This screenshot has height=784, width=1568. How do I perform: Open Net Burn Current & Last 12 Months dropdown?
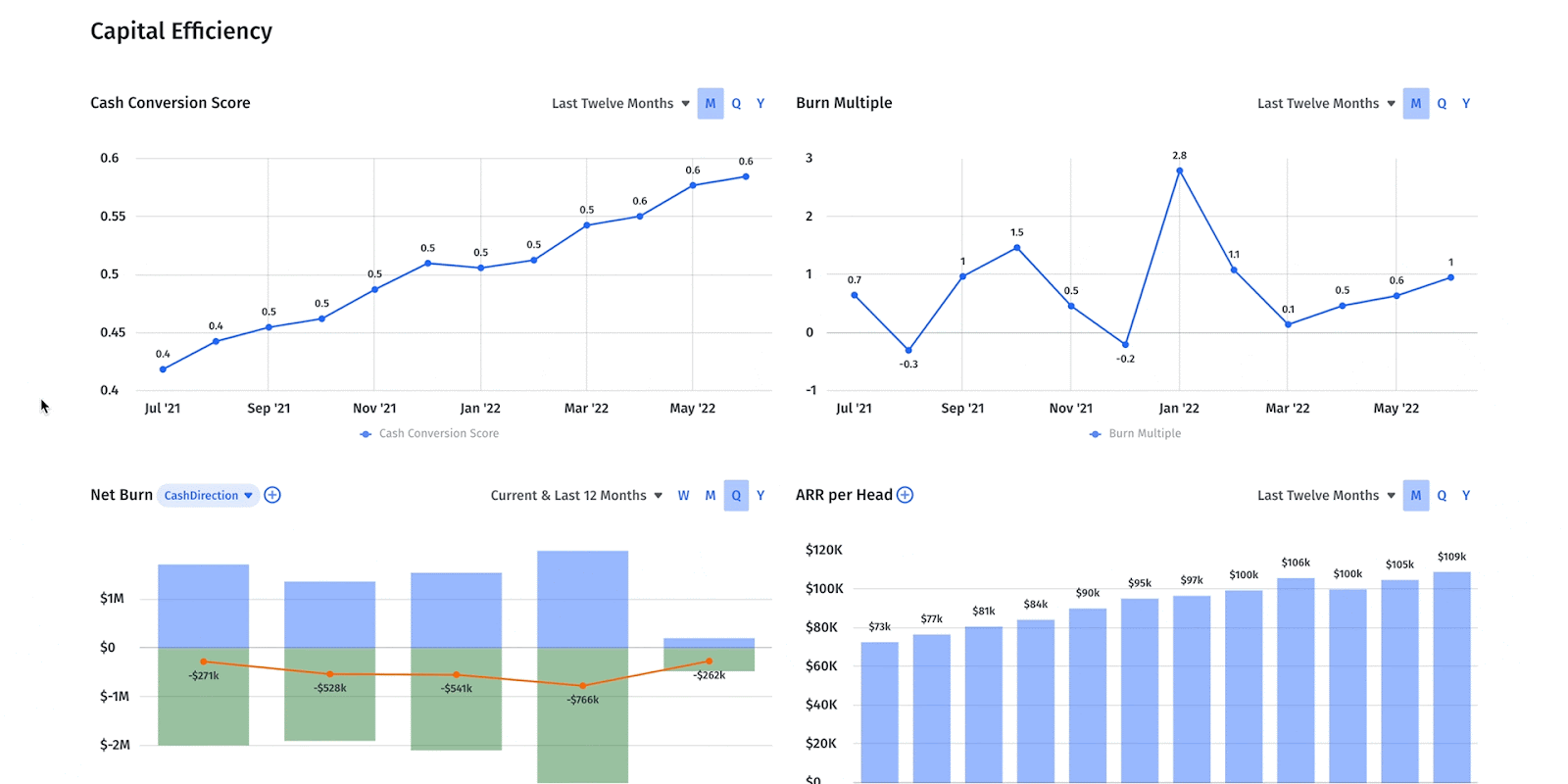coord(576,496)
